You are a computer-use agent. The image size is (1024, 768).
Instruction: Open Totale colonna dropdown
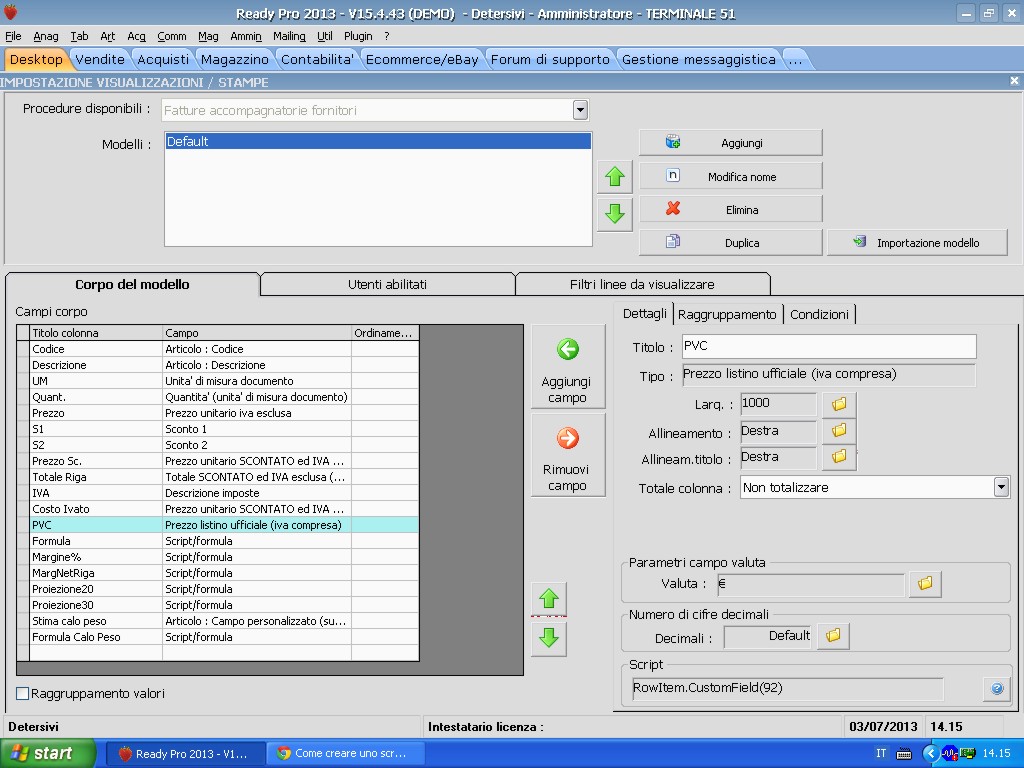pyautogui.click(x=1001, y=487)
